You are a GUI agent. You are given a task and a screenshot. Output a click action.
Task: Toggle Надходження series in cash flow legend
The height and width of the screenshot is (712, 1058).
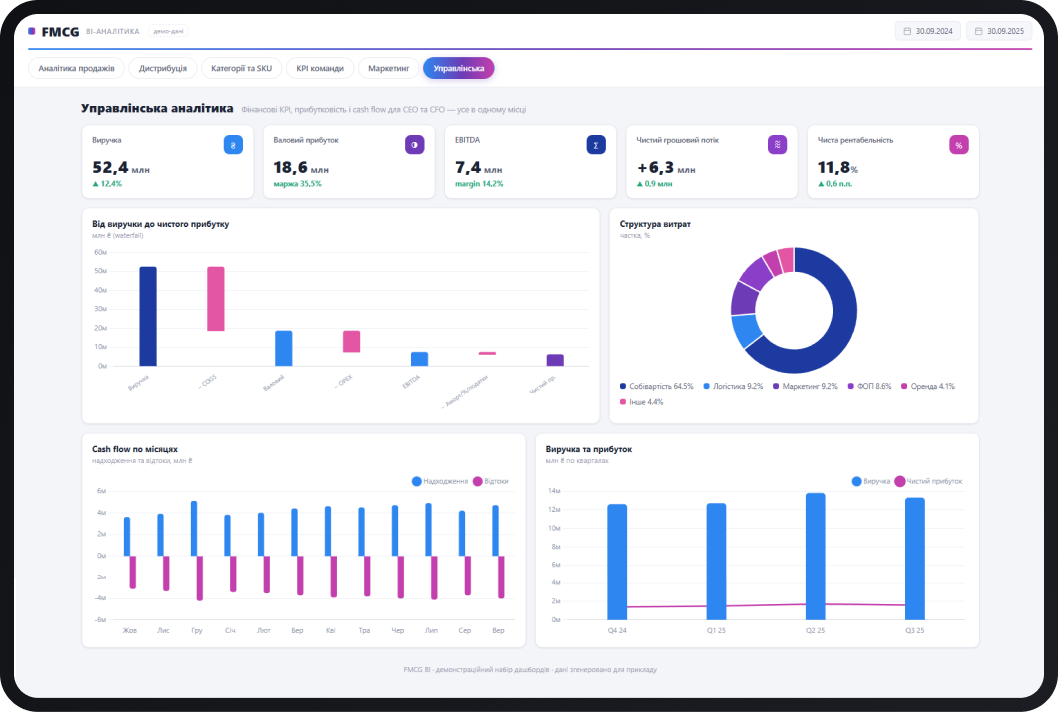point(440,481)
